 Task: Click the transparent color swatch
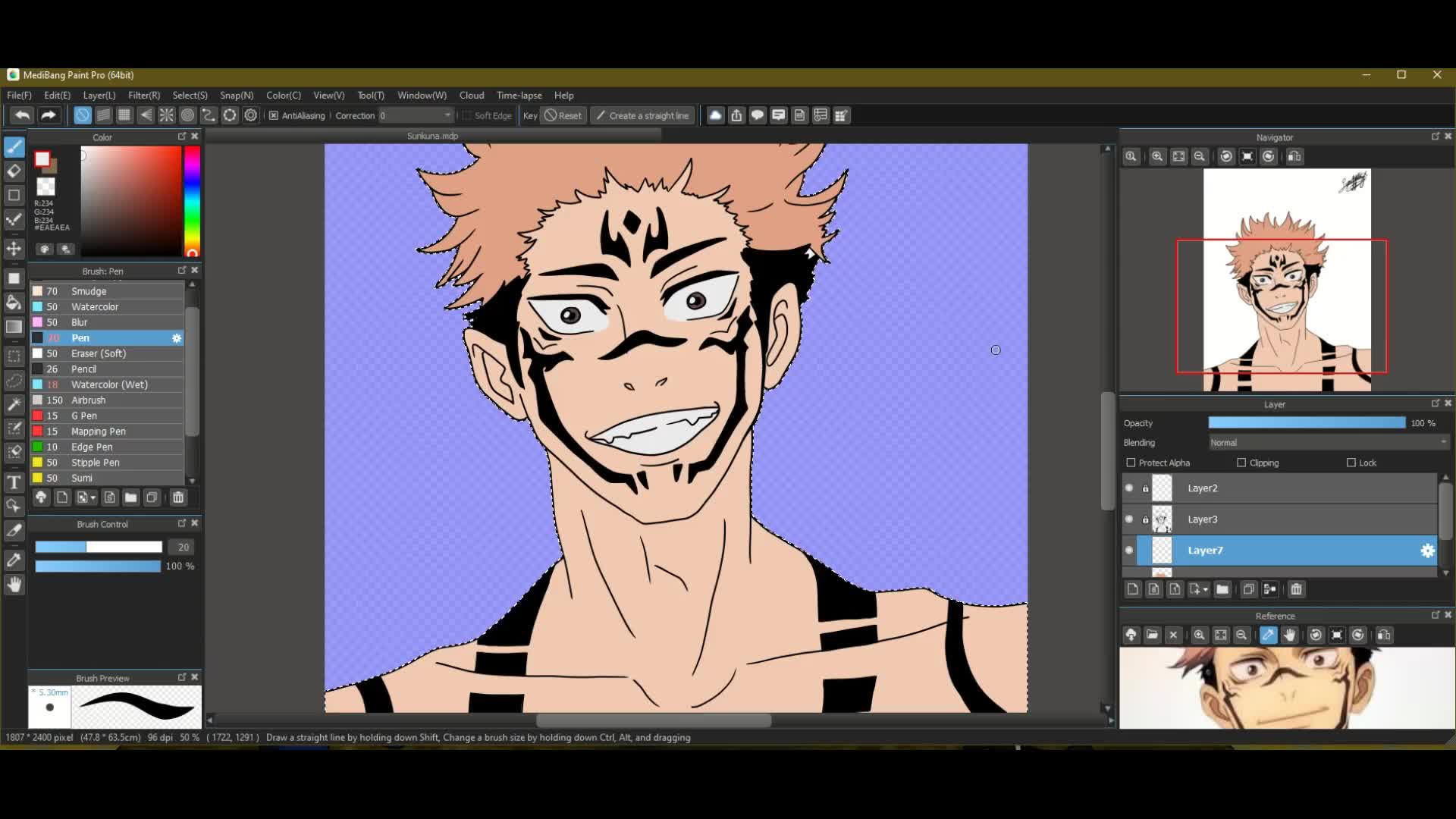pos(46,187)
